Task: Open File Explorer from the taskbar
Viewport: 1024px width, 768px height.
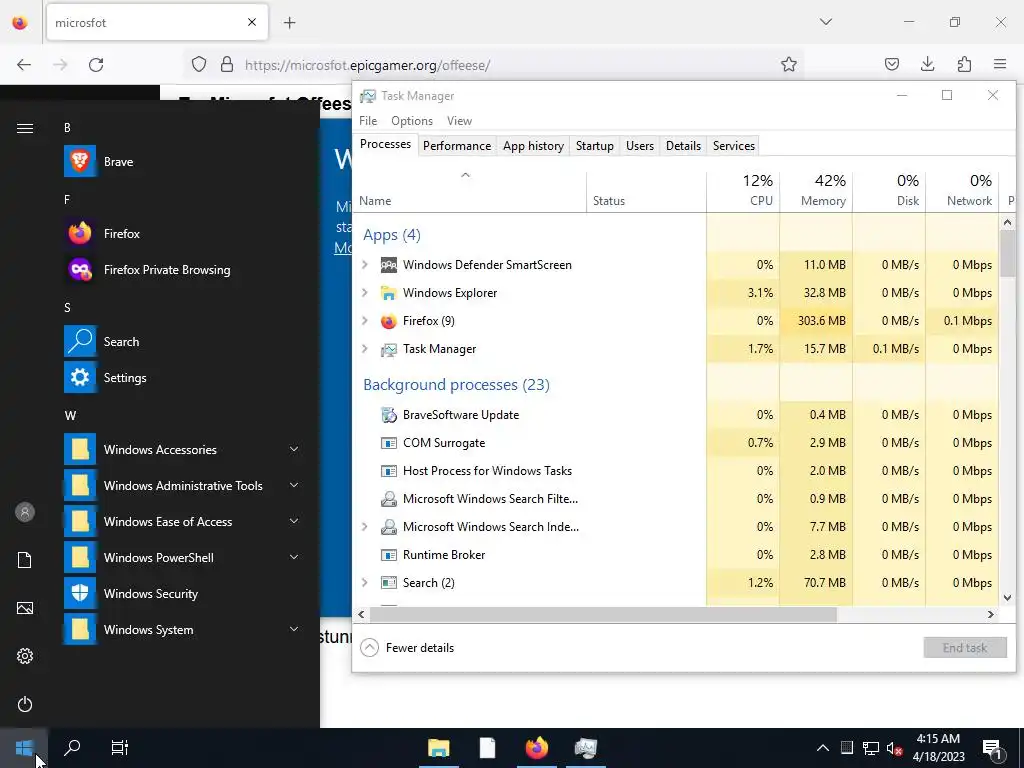Action: [439, 748]
